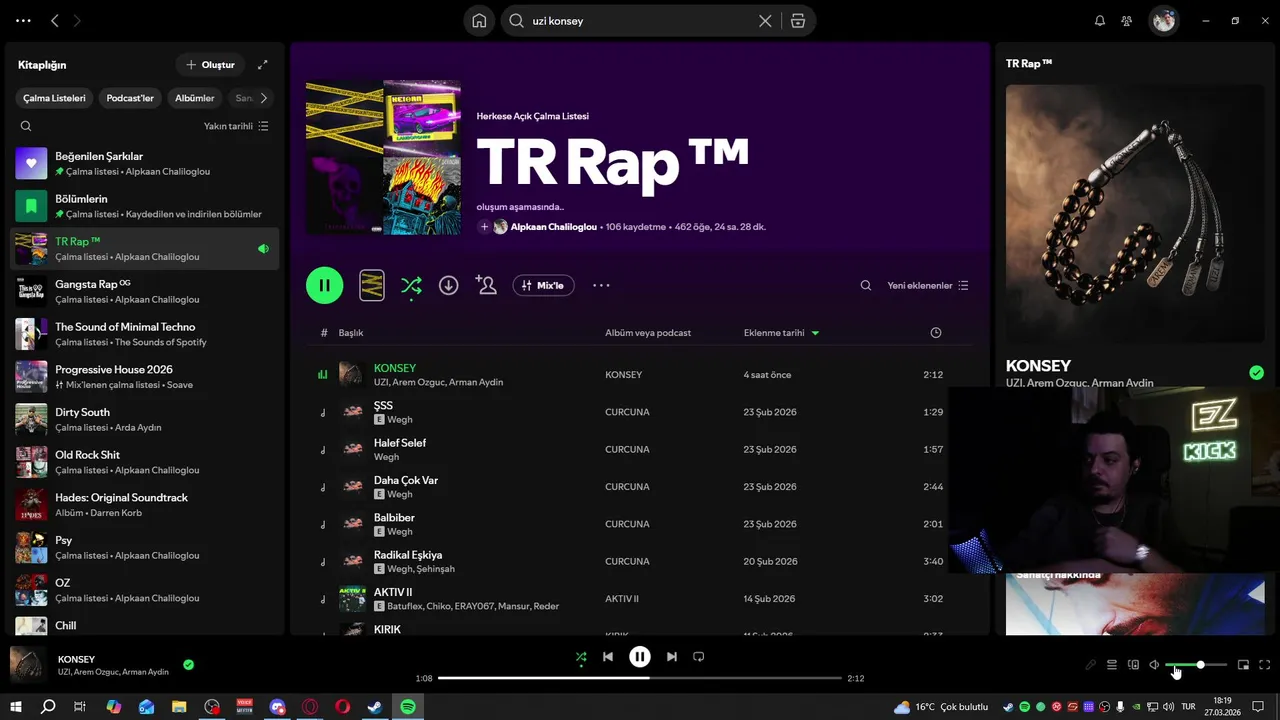
Task: Invite collaborators with the add-person icon
Action: coord(487,285)
